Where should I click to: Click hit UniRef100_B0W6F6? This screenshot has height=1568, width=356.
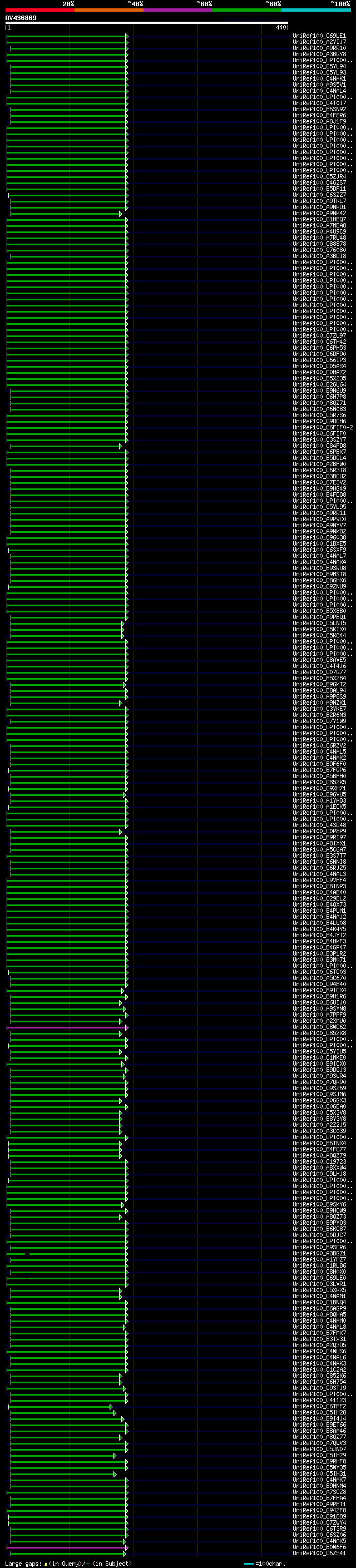pyautogui.click(x=319, y=1547)
